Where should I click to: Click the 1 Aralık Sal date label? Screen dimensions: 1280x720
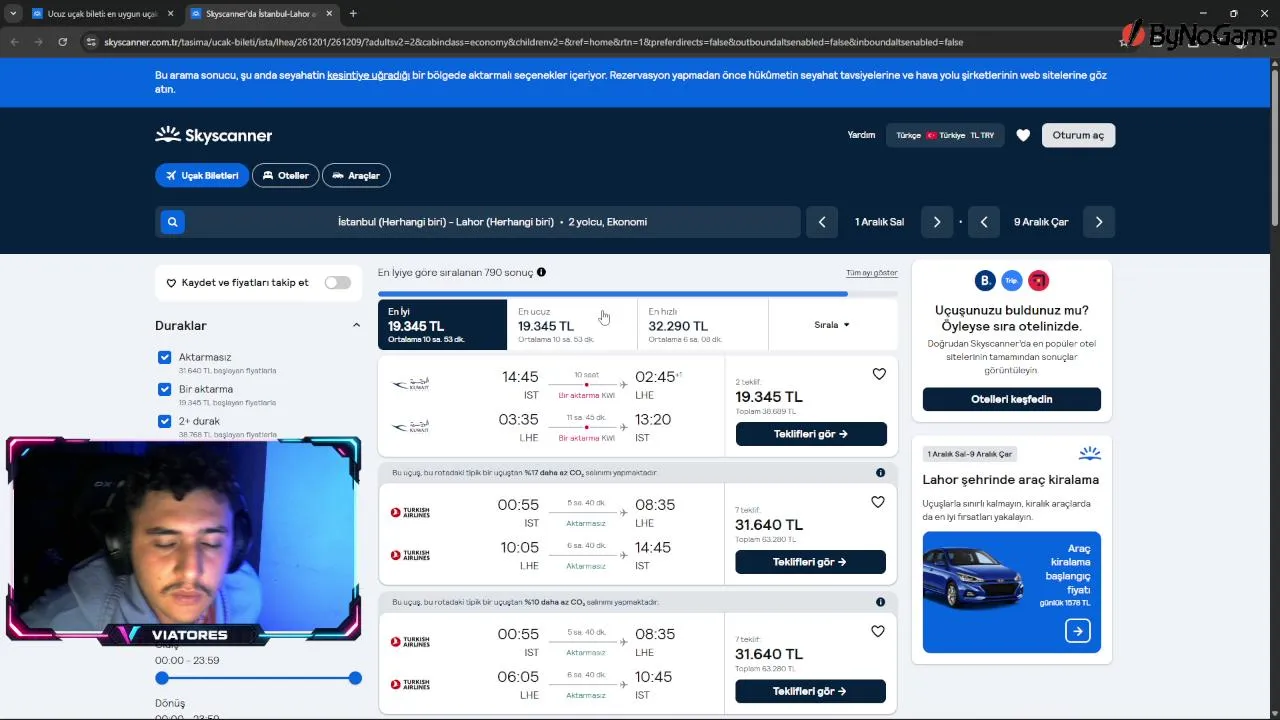(x=879, y=222)
